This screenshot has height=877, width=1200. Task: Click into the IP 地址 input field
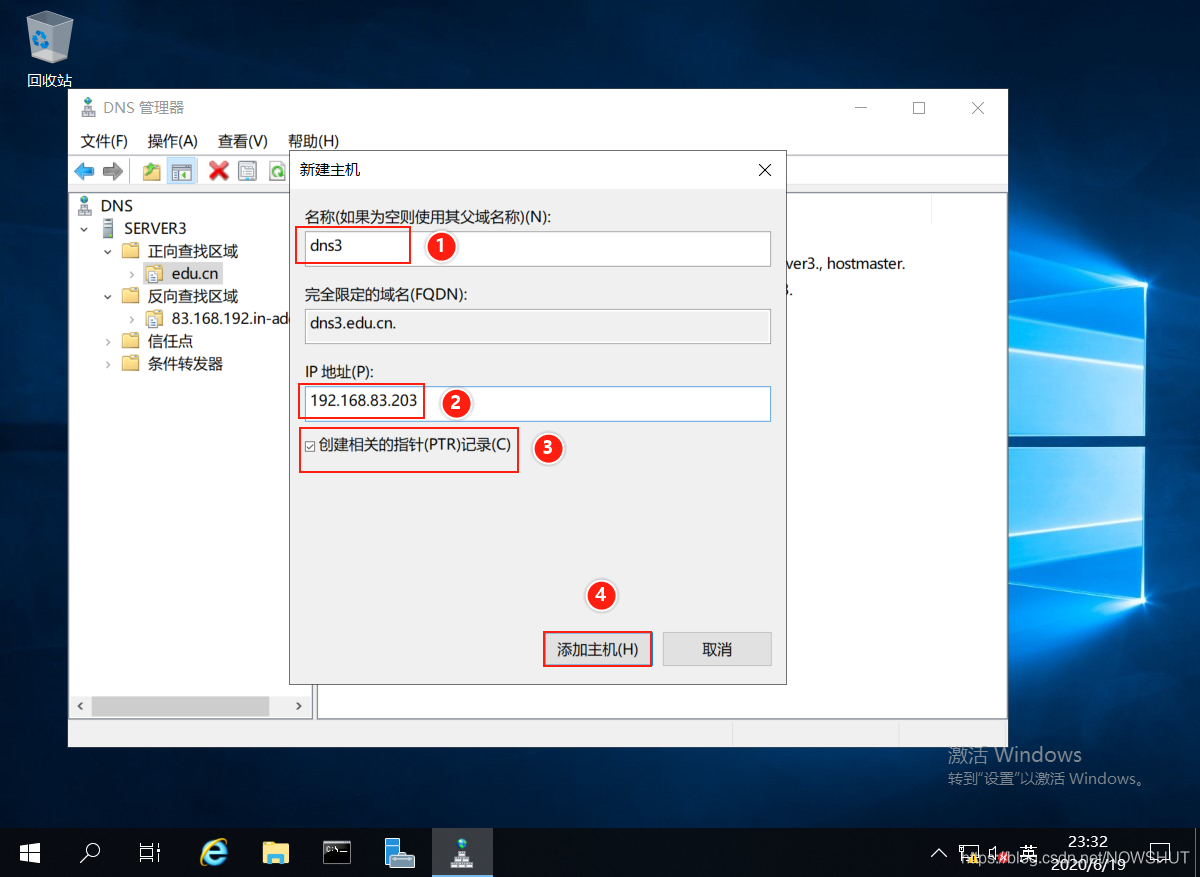tap(595, 403)
